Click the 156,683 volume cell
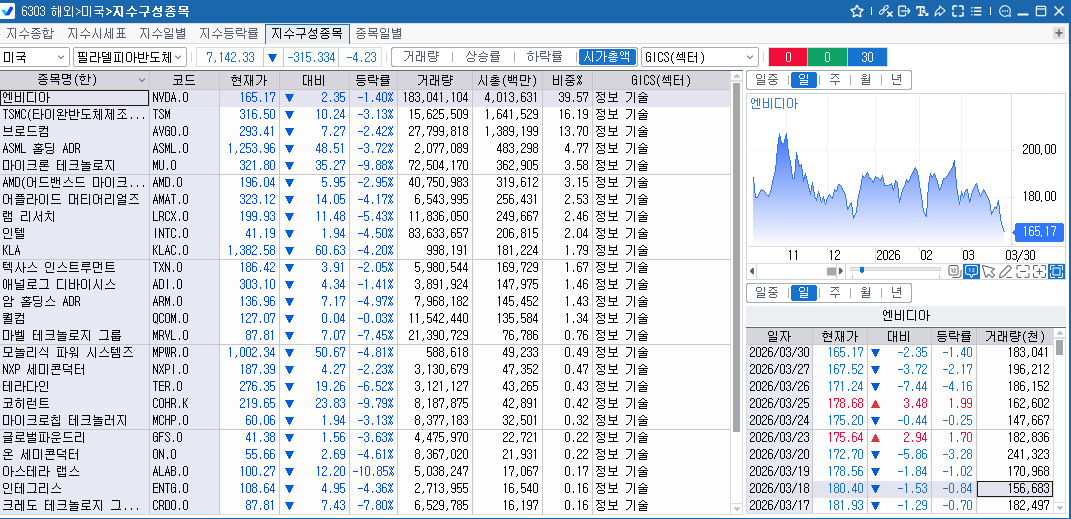Screen dimensions: 1071x519 pos(1016,489)
